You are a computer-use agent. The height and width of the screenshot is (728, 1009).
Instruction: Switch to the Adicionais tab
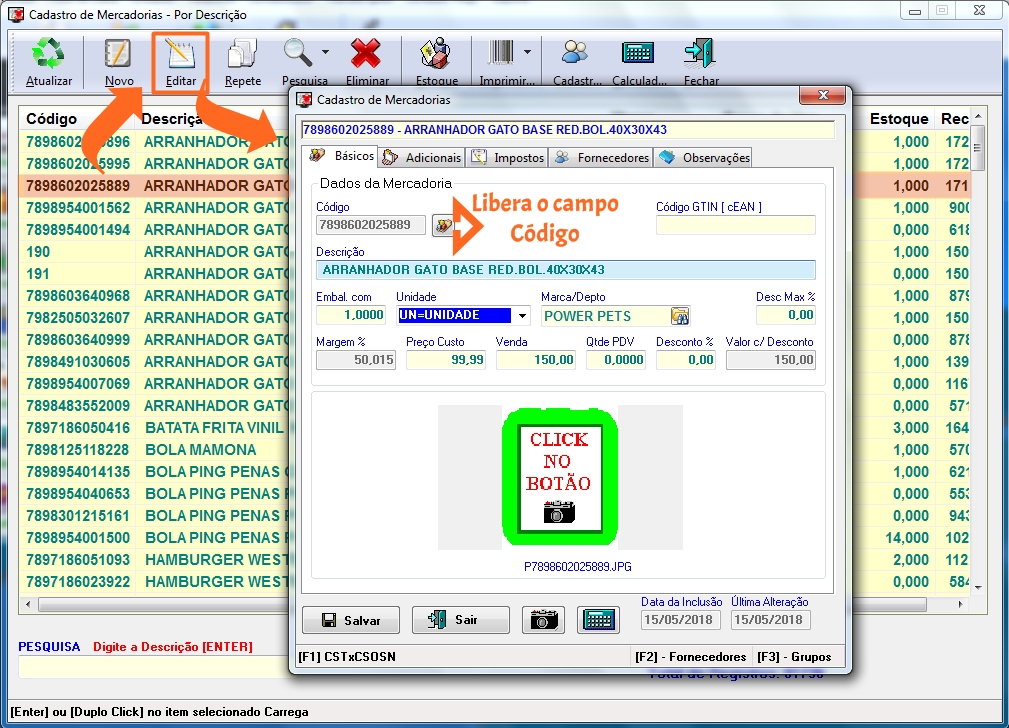coord(422,158)
